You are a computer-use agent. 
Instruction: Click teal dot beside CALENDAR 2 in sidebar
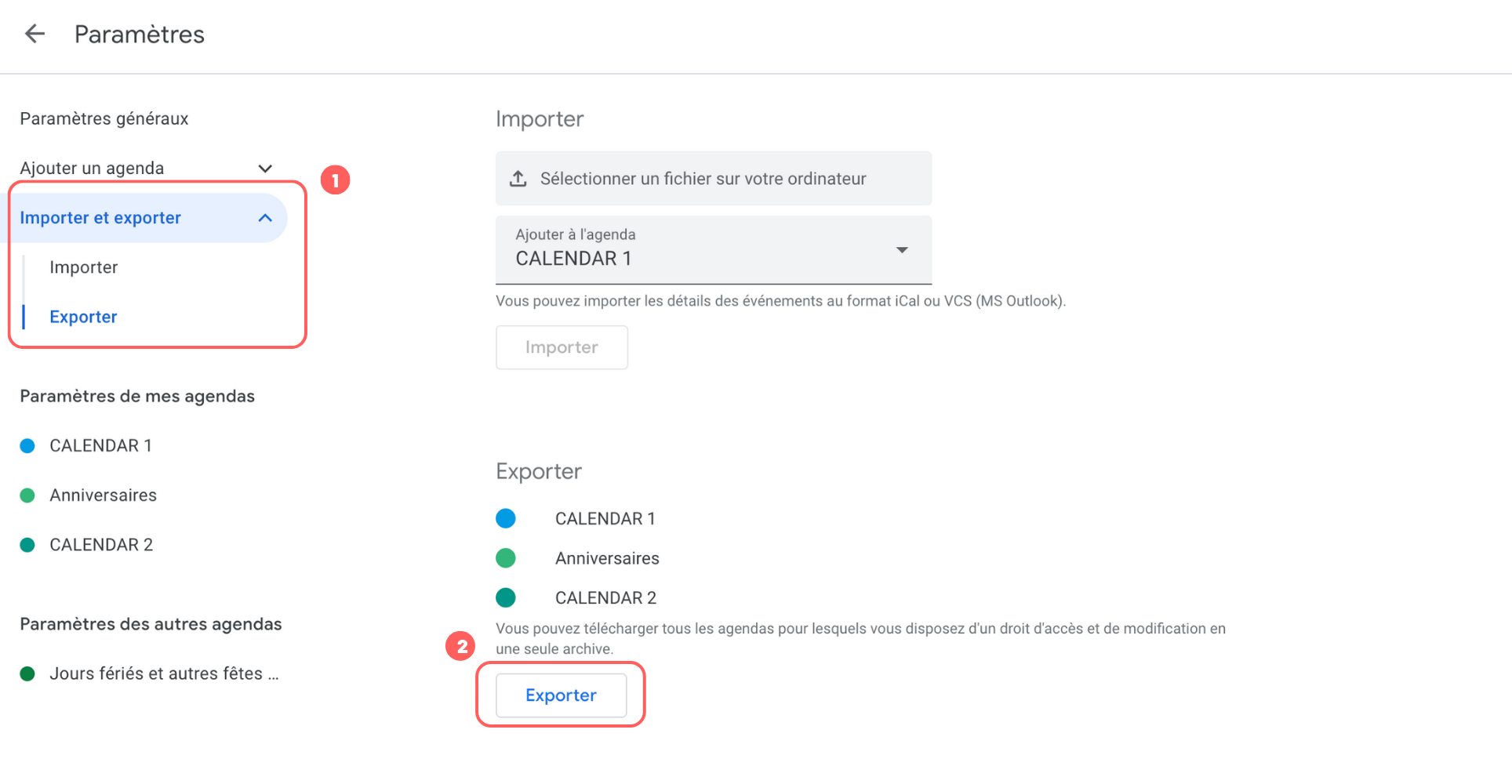(27, 545)
